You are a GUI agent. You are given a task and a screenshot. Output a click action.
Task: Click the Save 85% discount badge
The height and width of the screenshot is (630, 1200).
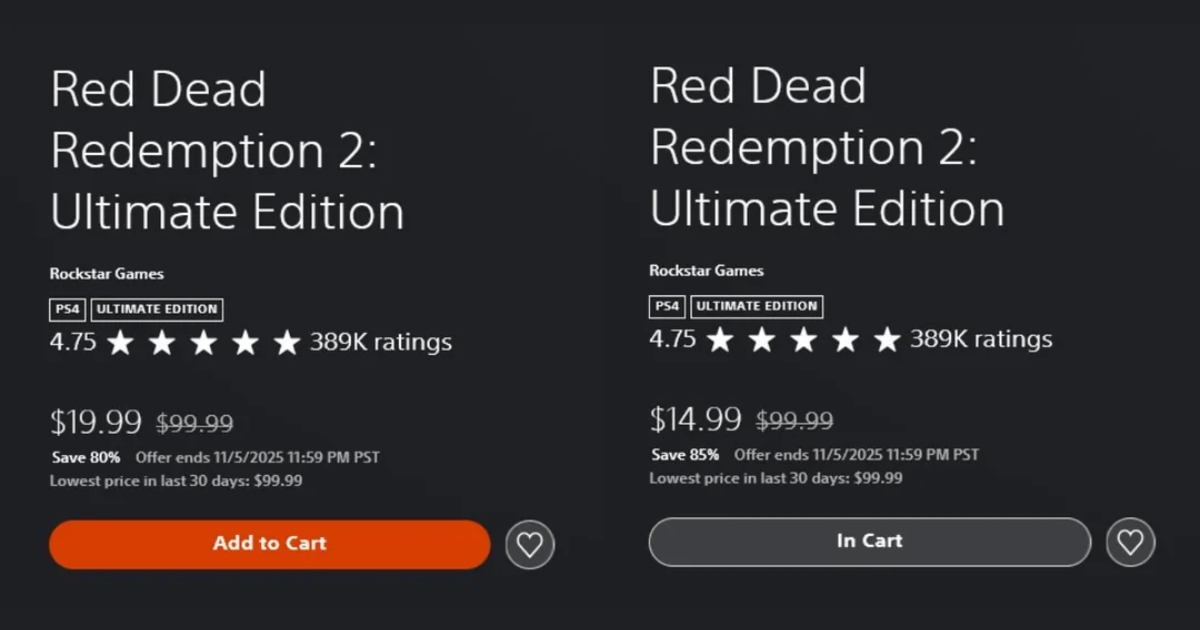coord(686,455)
